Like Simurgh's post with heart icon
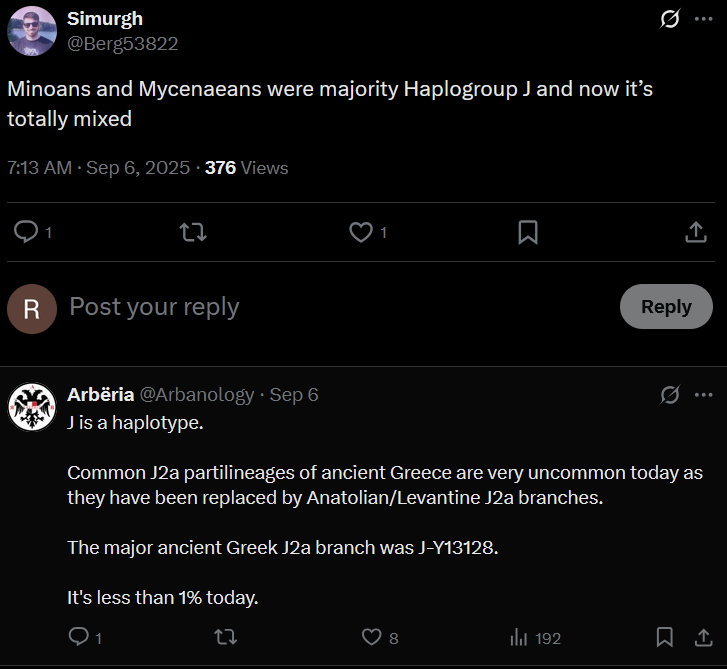 (x=361, y=232)
